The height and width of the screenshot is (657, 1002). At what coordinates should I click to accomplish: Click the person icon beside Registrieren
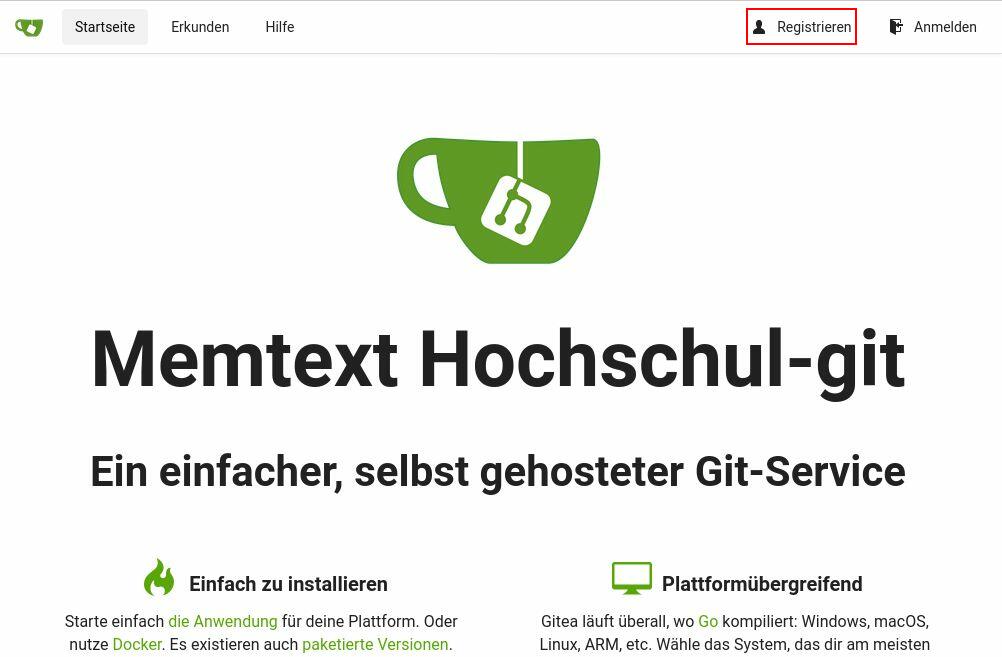point(759,27)
